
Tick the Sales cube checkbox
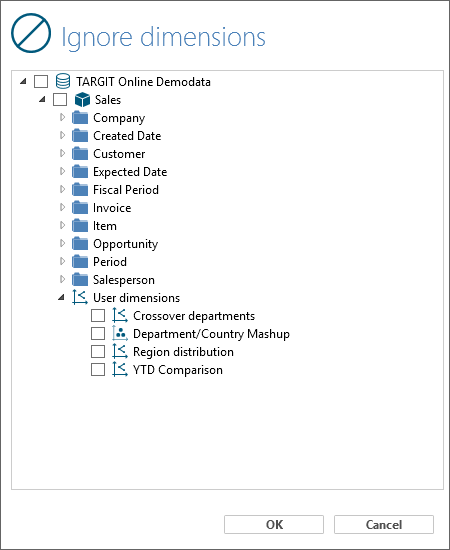[x=60, y=100]
